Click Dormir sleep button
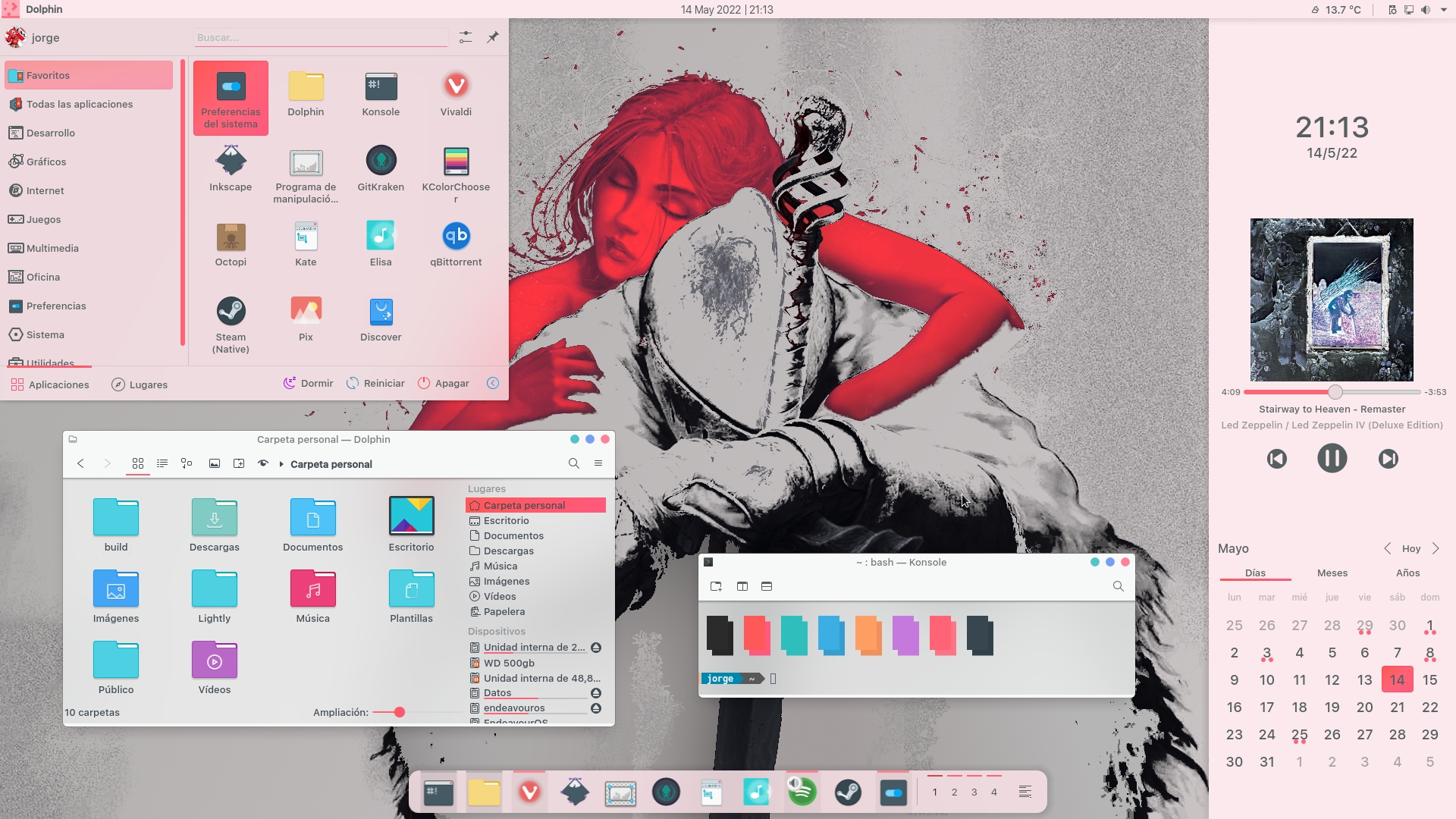This screenshot has width=1456, height=819. [x=309, y=384]
